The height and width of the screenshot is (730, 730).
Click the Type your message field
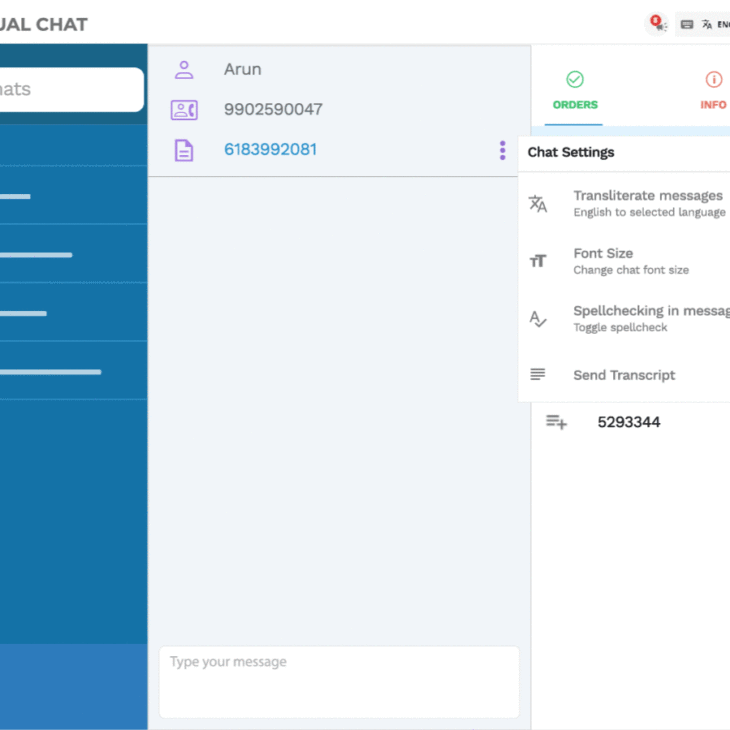[x=339, y=682]
